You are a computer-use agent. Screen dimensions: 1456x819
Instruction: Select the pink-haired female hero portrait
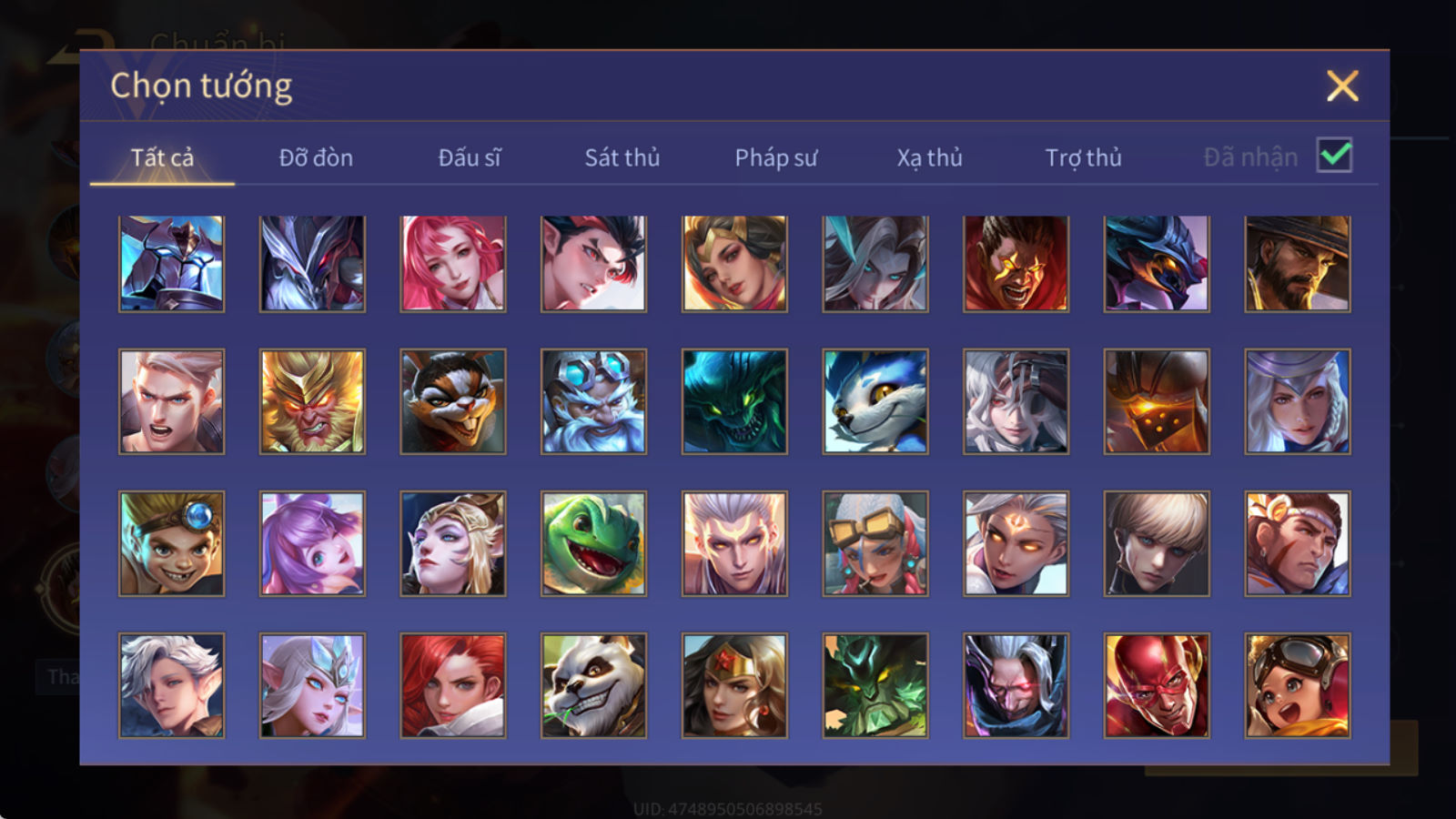pyautogui.click(x=453, y=264)
